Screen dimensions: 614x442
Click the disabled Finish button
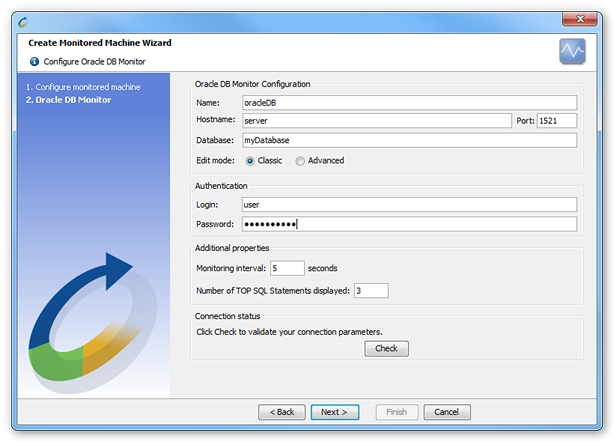click(x=397, y=412)
